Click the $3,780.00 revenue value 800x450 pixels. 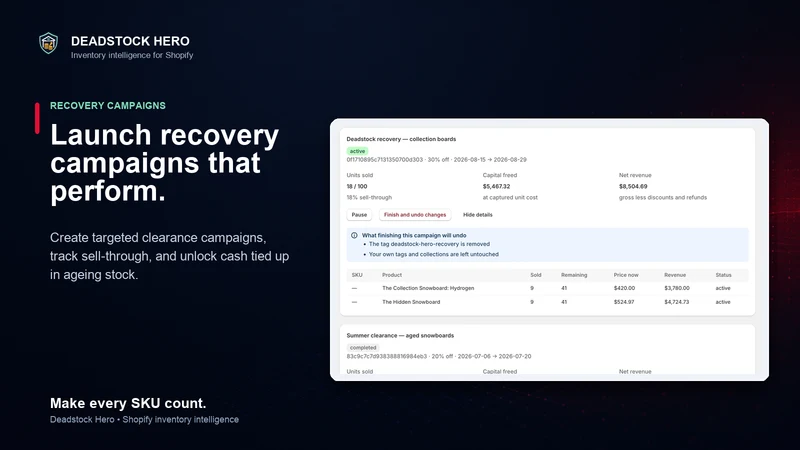677,288
